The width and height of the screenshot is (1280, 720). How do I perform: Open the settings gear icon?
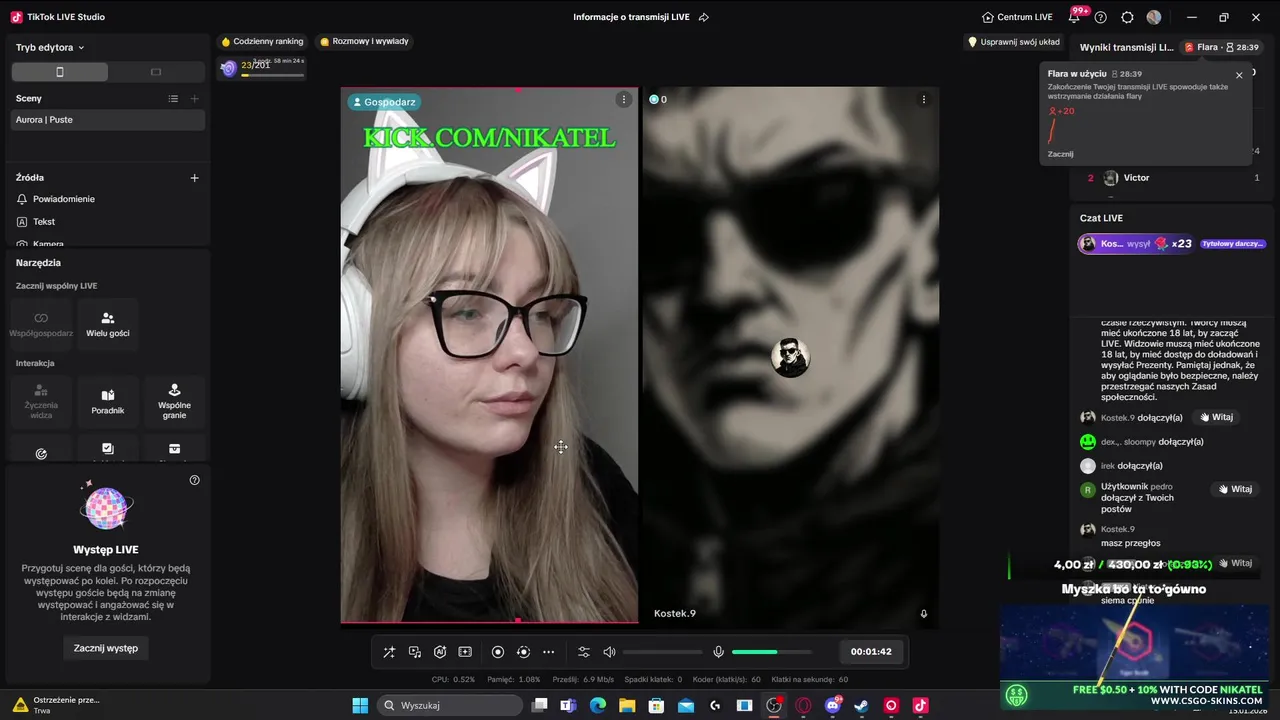[1128, 17]
